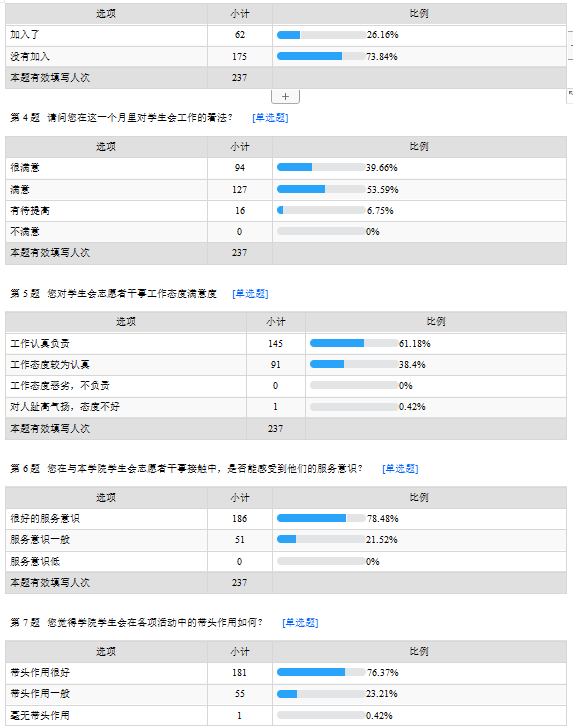Click the 73.84% progress bar for 没有加入

pyautogui.click(x=321, y=56)
